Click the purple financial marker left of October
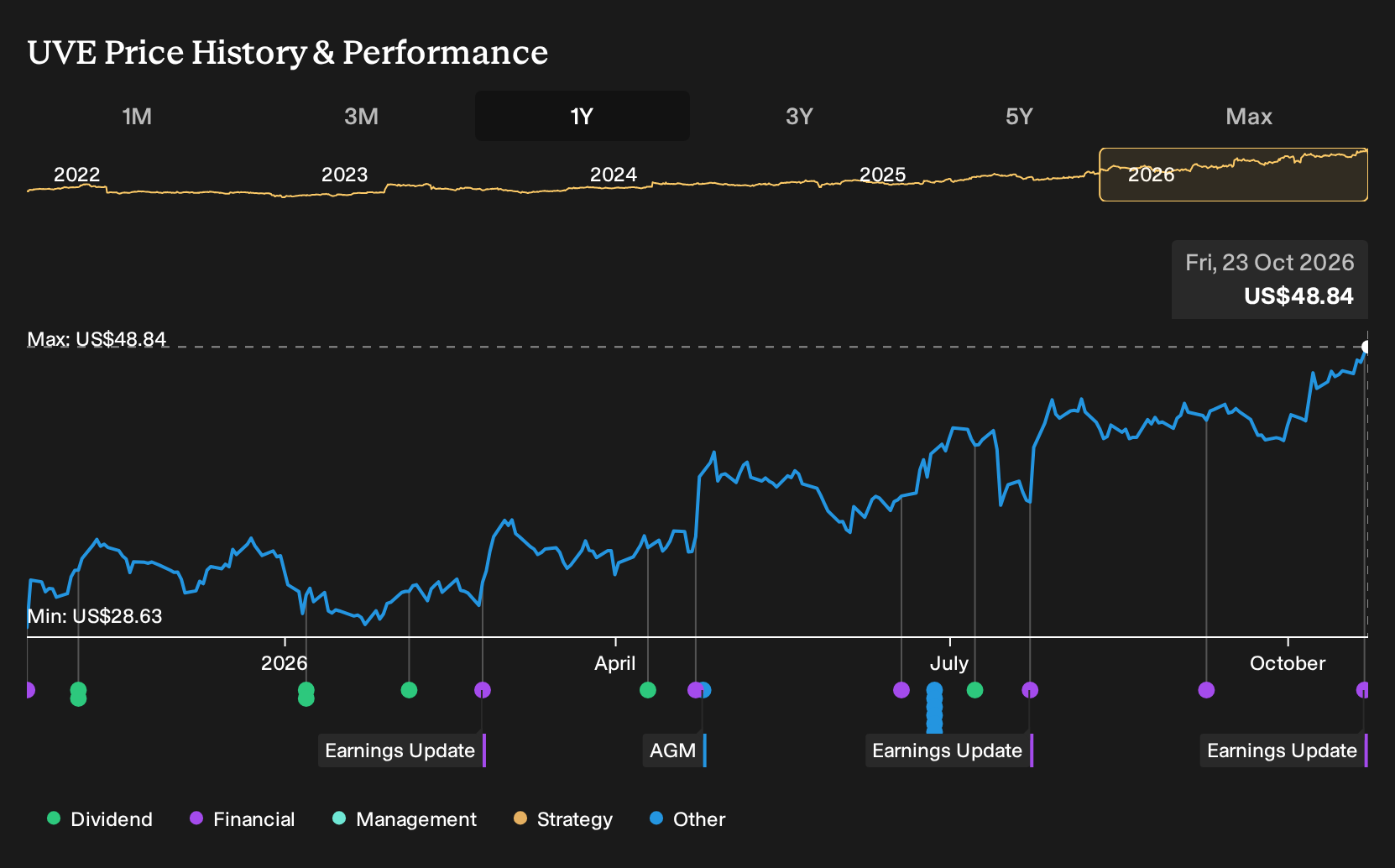The height and width of the screenshot is (868, 1395). click(1206, 690)
